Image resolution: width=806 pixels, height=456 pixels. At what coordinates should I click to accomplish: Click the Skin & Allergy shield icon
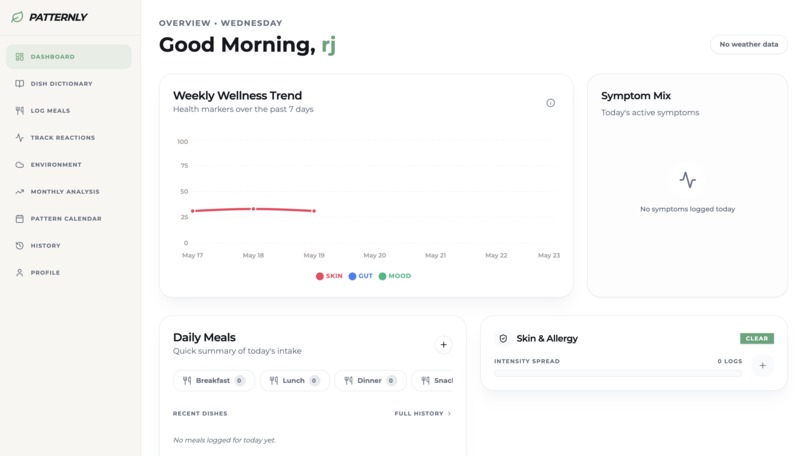point(503,338)
